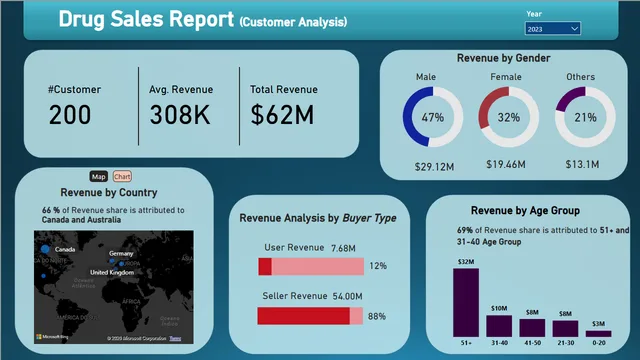Click the 21% label in Others donut
640x360 pixels.
pos(585,118)
